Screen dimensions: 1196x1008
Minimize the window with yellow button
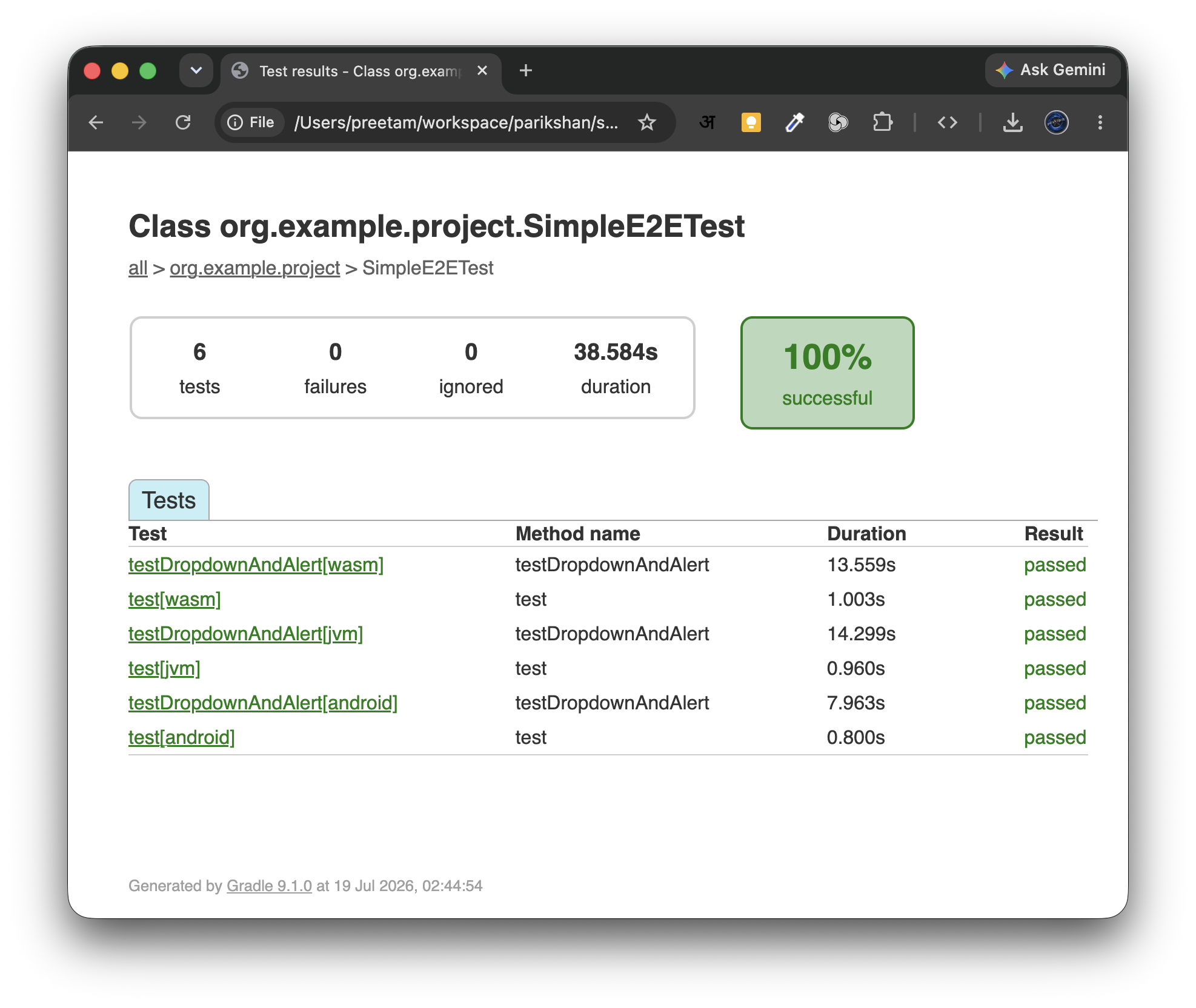click(120, 71)
